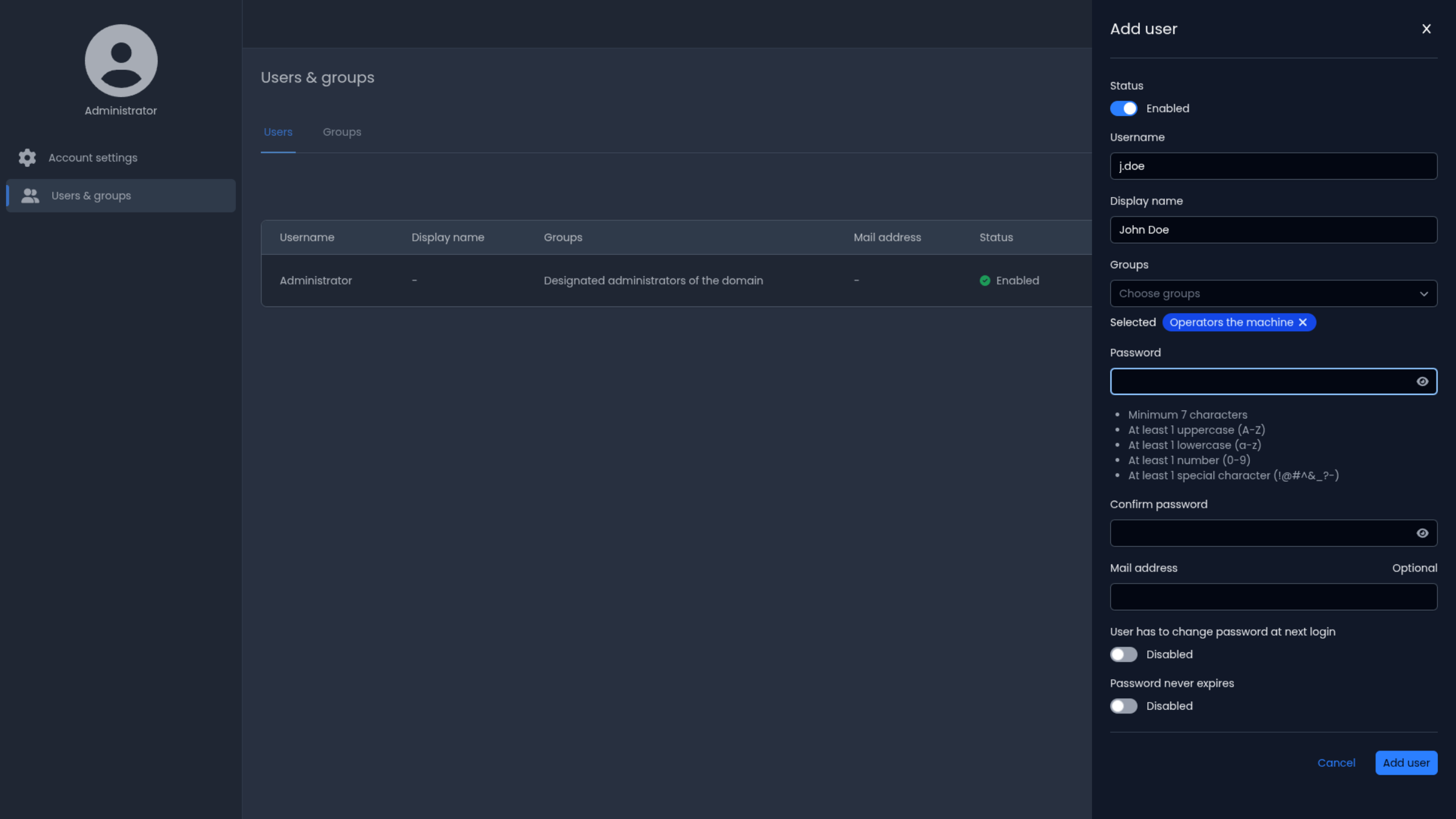Image resolution: width=1456 pixels, height=819 pixels.
Task: Click the Users & groups people icon
Action: [x=30, y=195]
